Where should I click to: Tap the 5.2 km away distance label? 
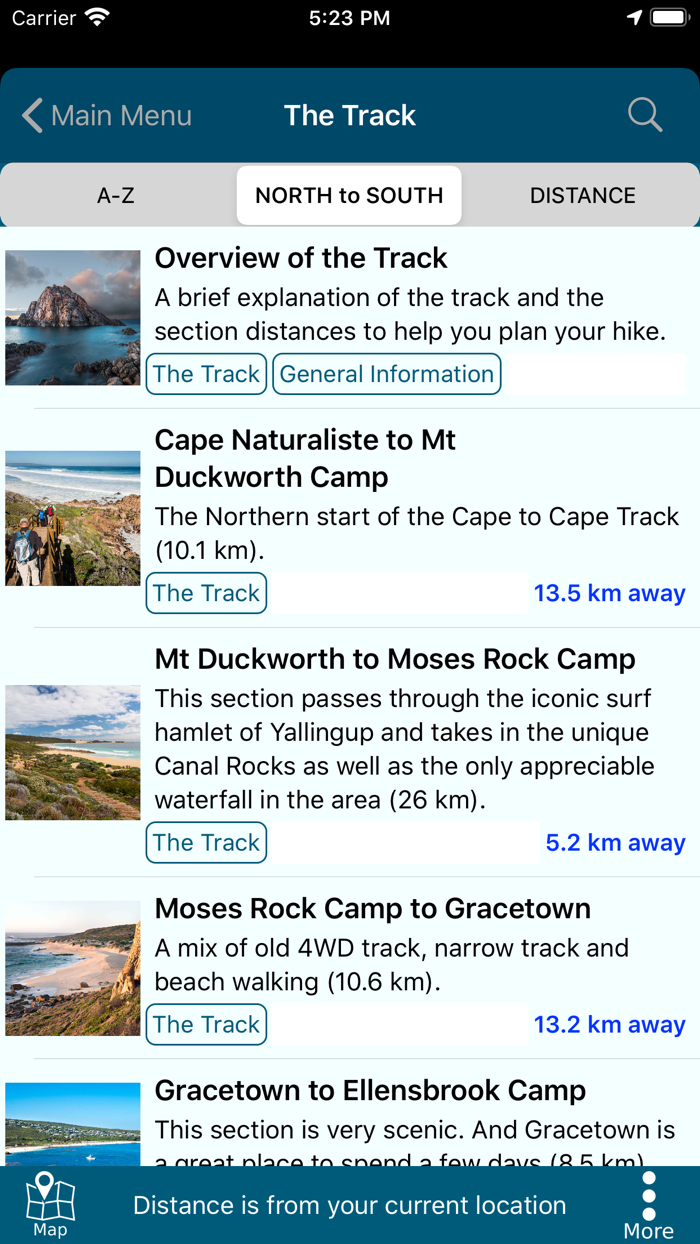click(615, 842)
